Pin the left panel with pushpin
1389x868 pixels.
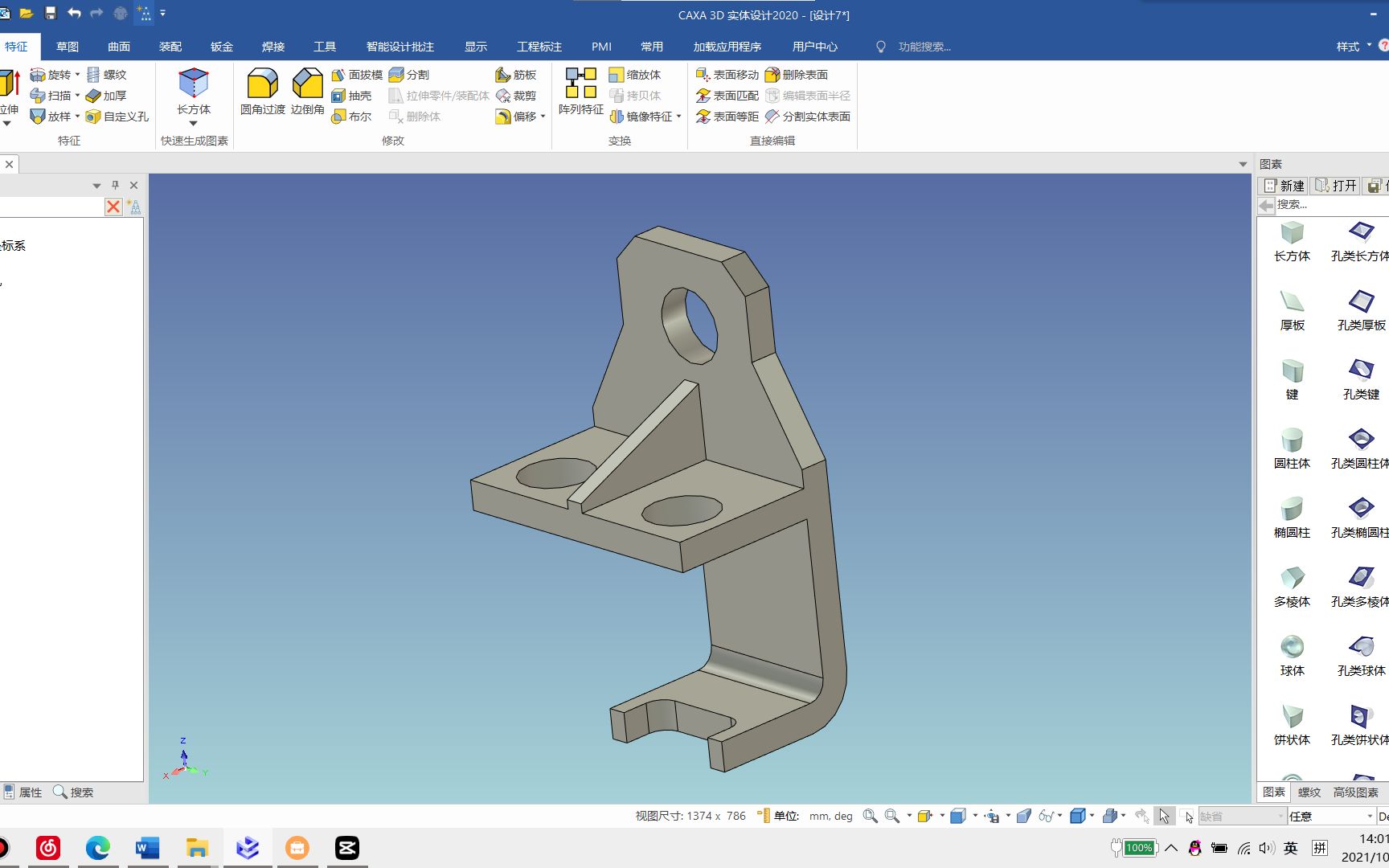pos(115,186)
